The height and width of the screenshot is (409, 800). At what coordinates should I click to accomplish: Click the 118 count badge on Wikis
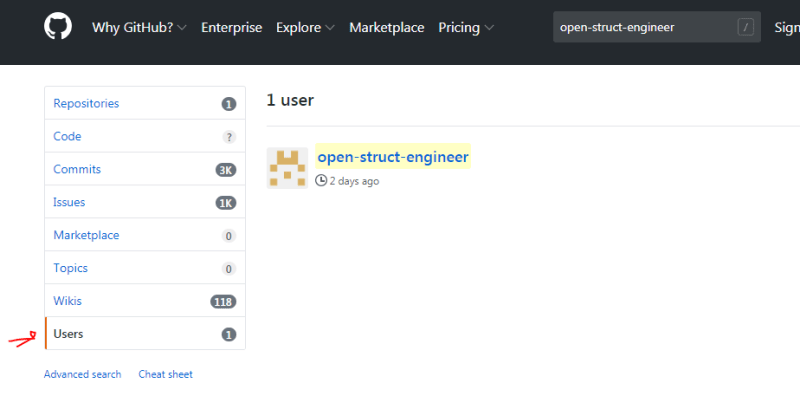click(223, 301)
